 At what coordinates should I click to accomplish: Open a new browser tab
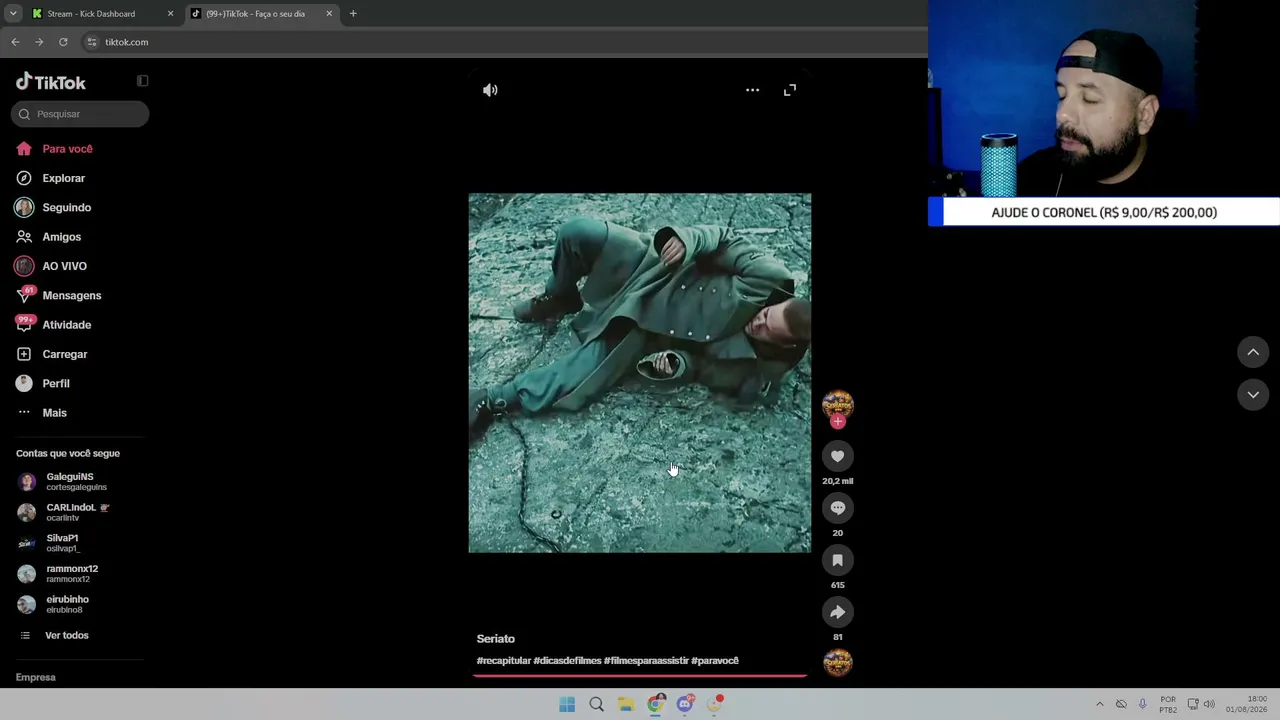click(x=353, y=14)
